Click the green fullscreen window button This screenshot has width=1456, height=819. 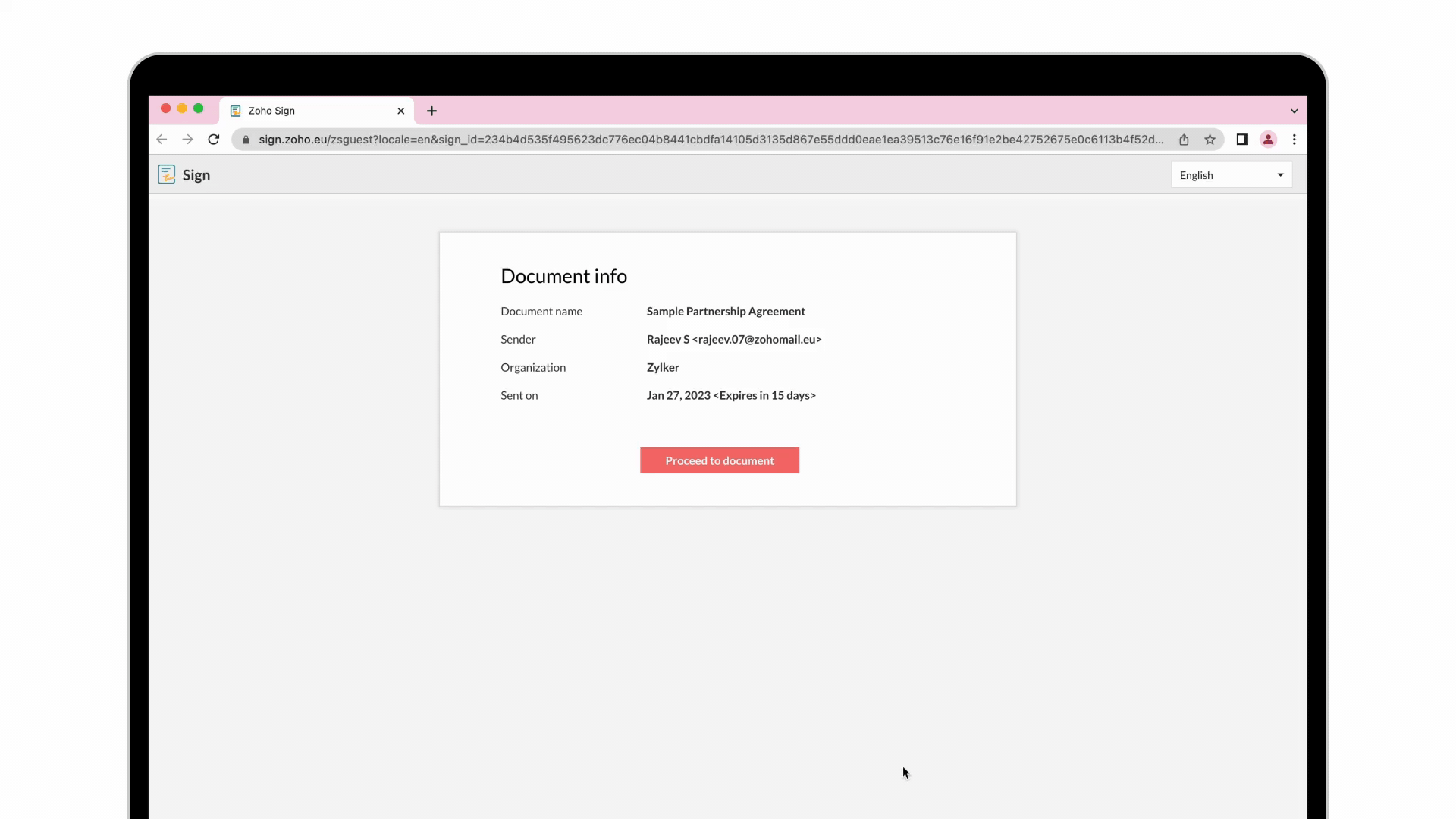[199, 108]
